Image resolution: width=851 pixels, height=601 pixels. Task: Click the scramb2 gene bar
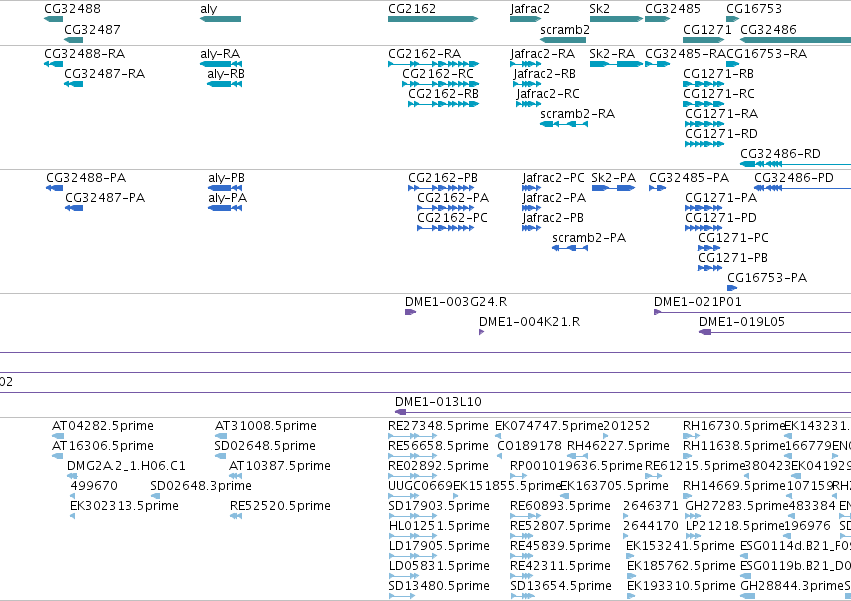[x=563, y=40]
